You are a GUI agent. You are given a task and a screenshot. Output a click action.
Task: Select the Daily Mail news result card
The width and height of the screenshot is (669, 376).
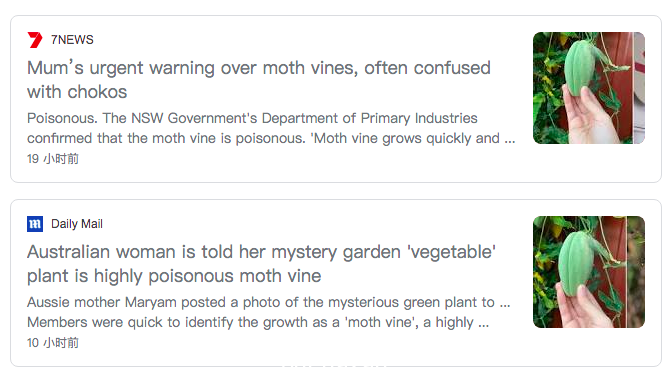(336, 283)
